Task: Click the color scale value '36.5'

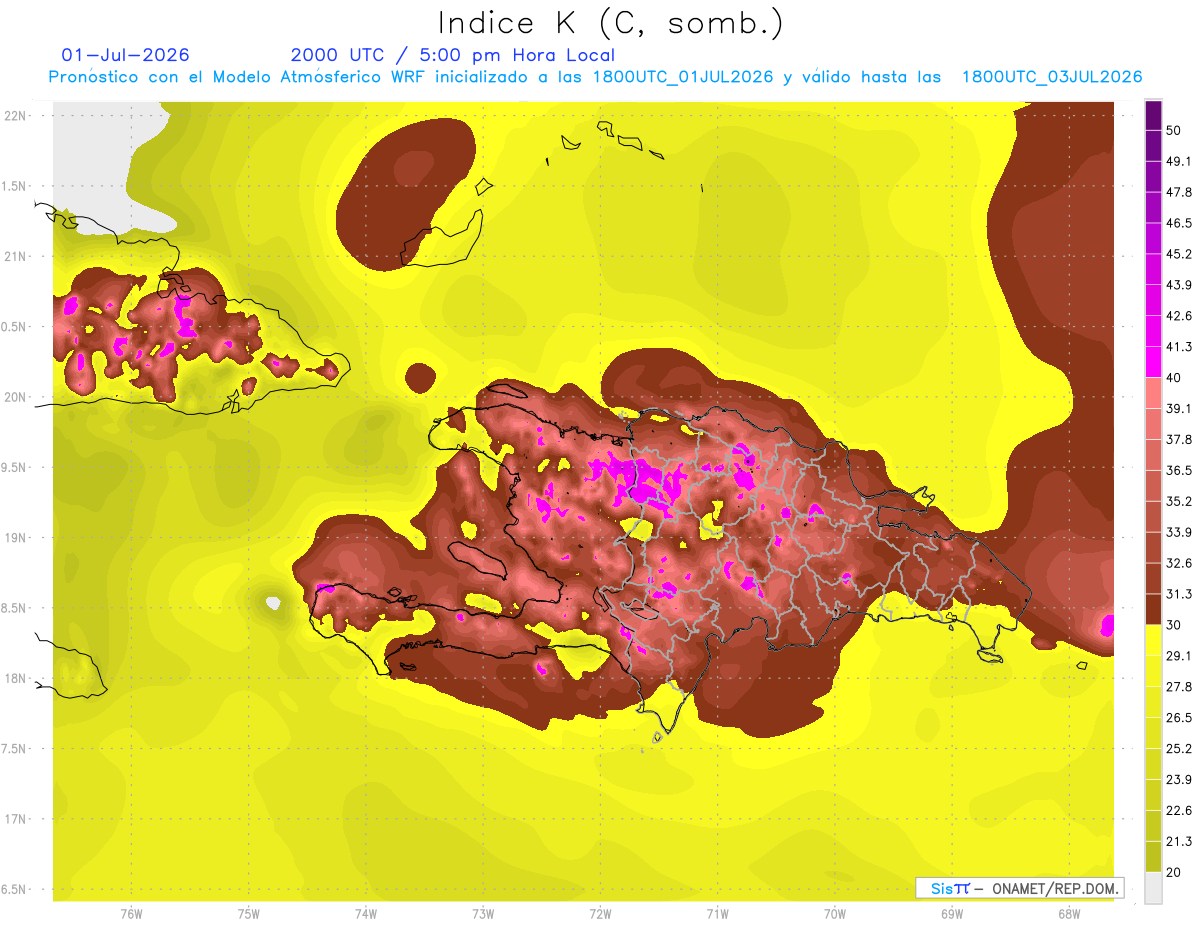Action: pos(1178,470)
